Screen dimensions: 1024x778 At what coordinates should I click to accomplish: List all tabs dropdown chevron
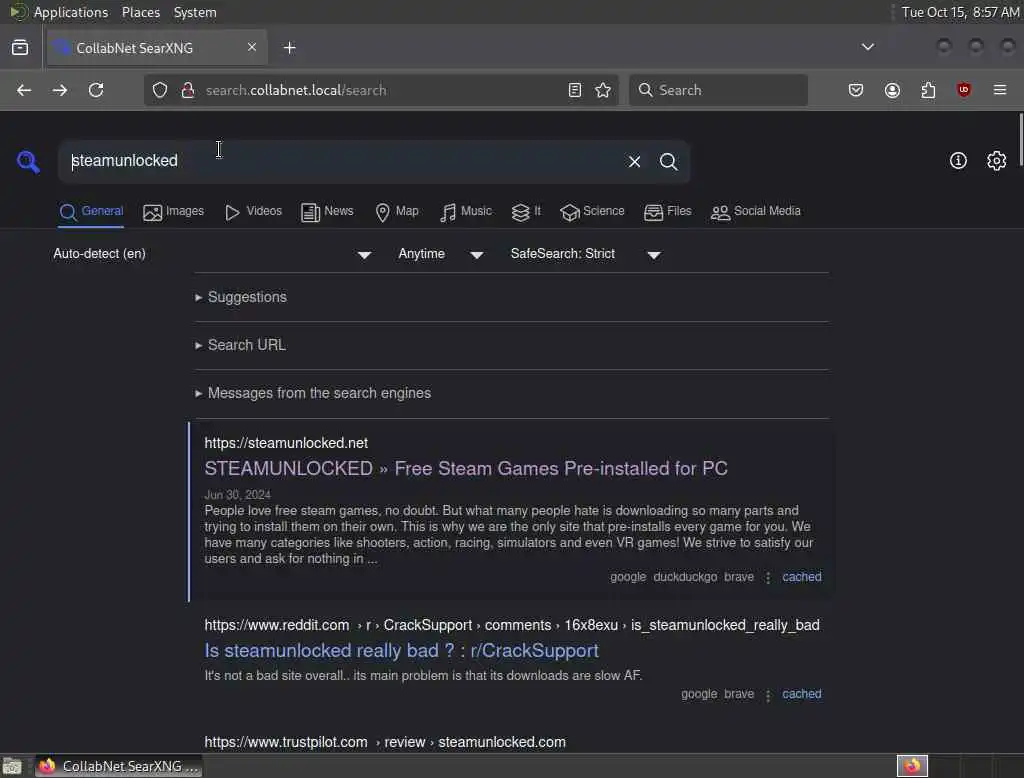[x=868, y=47]
